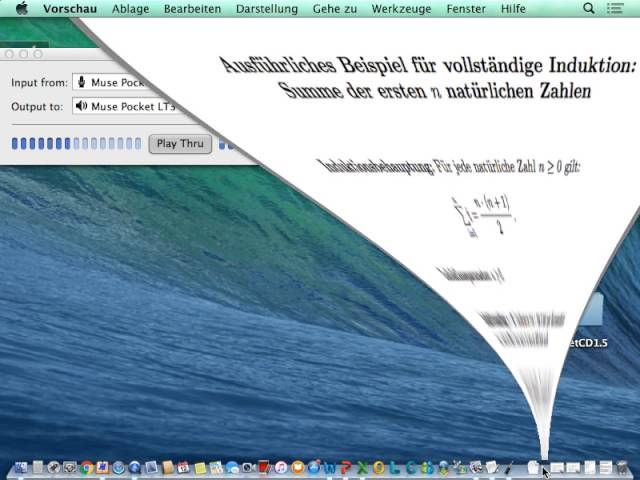Image resolution: width=640 pixels, height=480 pixels.
Task: Open the Calendar app in the Dock
Action: click(x=184, y=467)
